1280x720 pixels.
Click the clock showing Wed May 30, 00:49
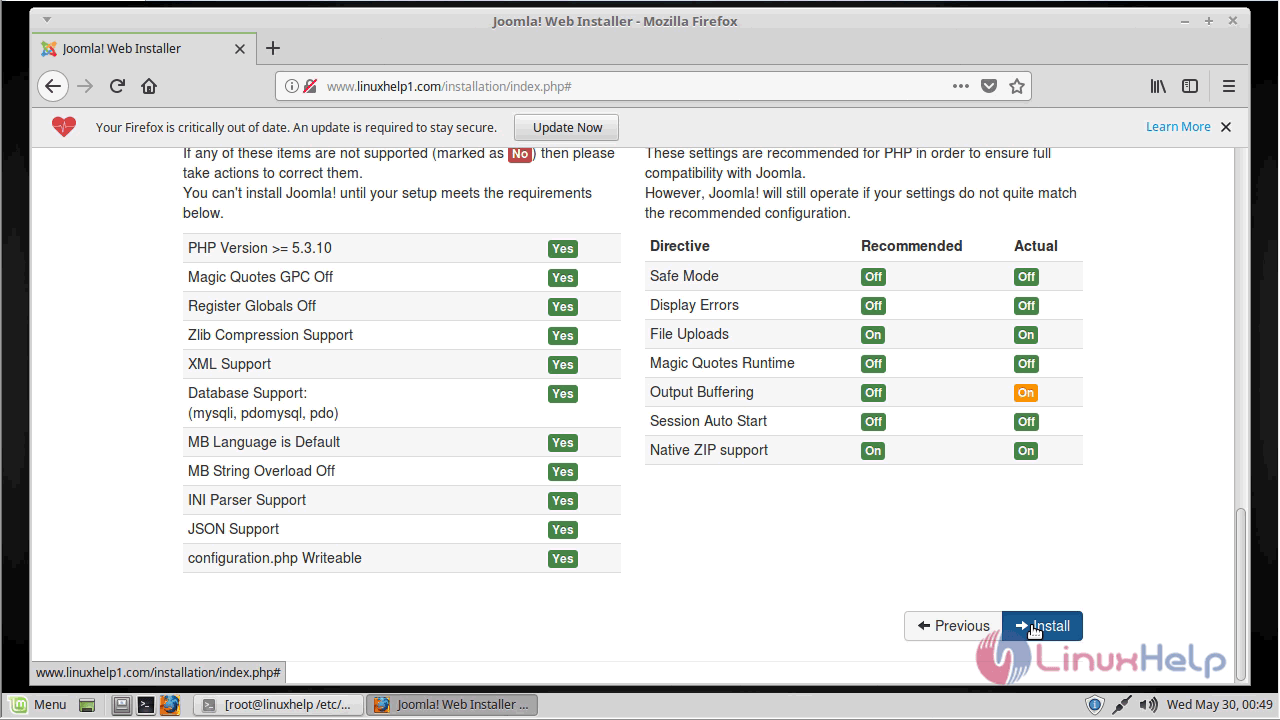click(x=1220, y=705)
